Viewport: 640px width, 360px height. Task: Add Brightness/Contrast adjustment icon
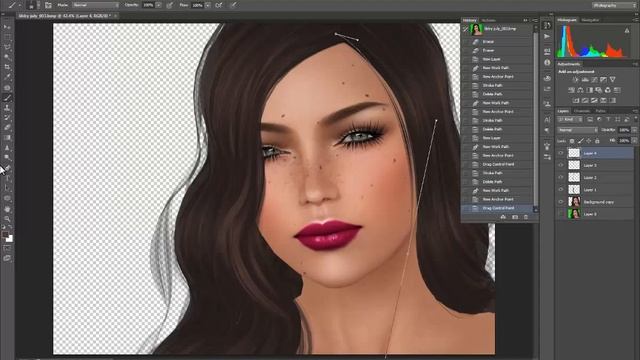point(576,80)
